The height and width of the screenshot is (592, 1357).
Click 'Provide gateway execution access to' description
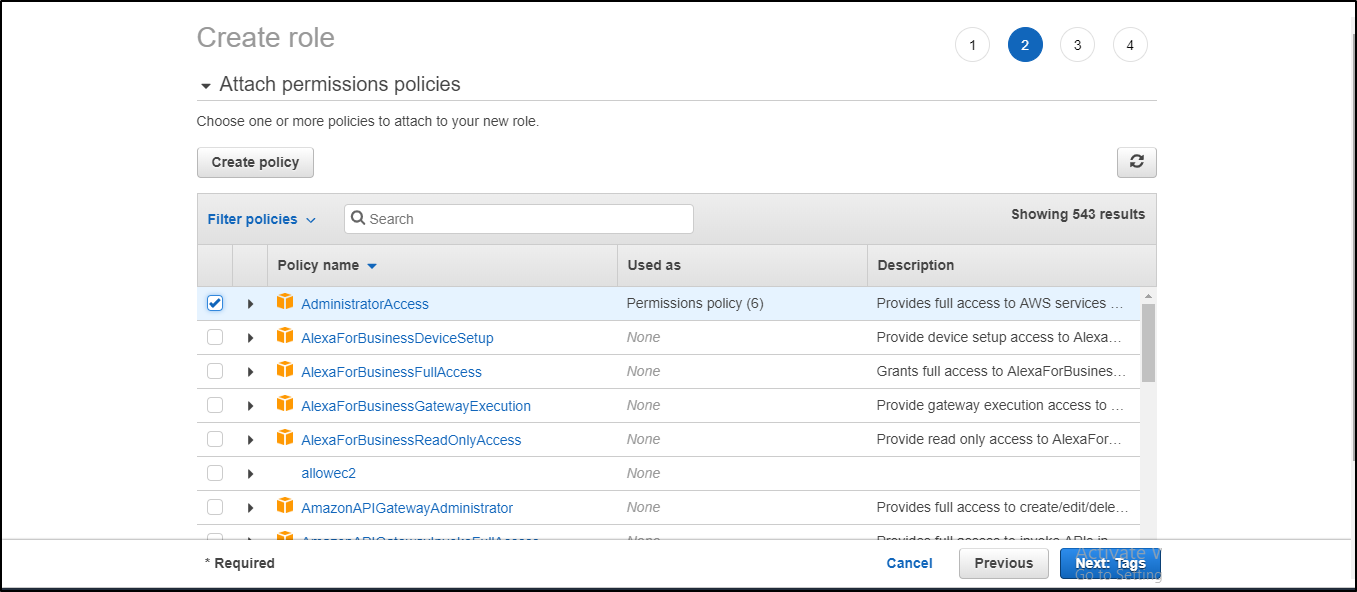[1000, 405]
